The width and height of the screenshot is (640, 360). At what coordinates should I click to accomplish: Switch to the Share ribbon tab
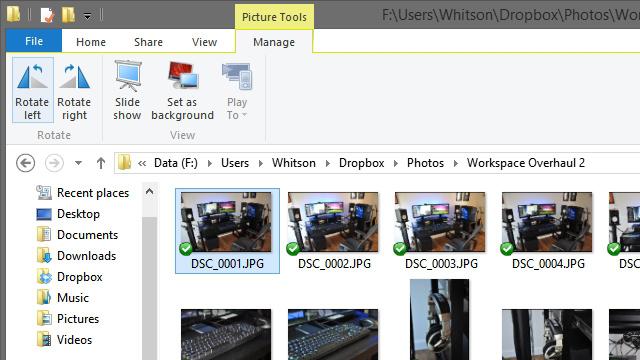coord(148,42)
